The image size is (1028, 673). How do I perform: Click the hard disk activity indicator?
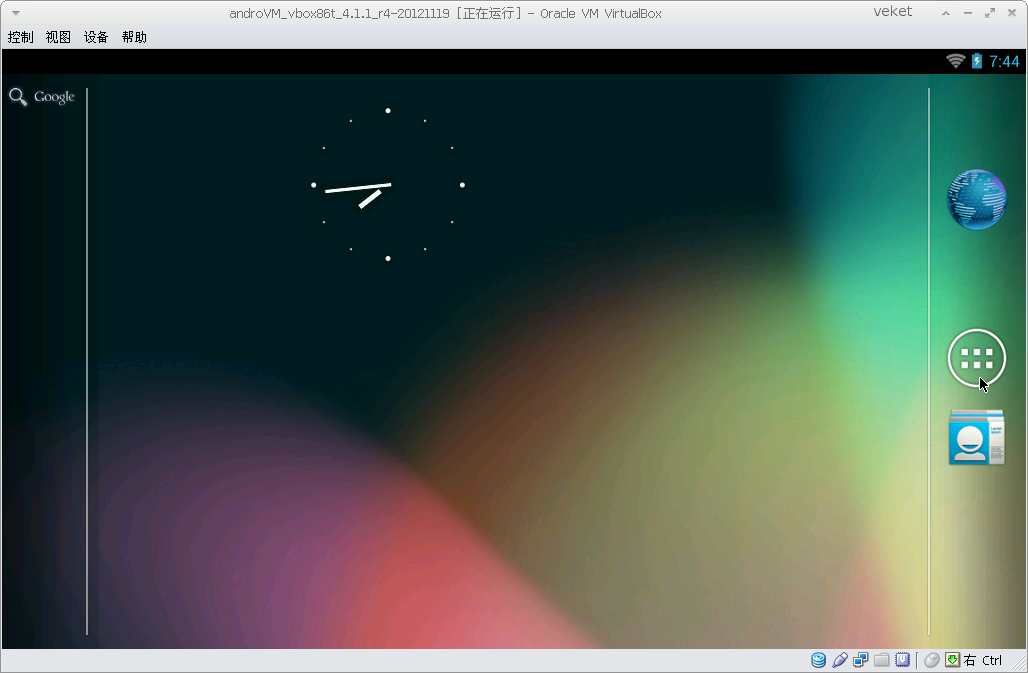(x=818, y=660)
